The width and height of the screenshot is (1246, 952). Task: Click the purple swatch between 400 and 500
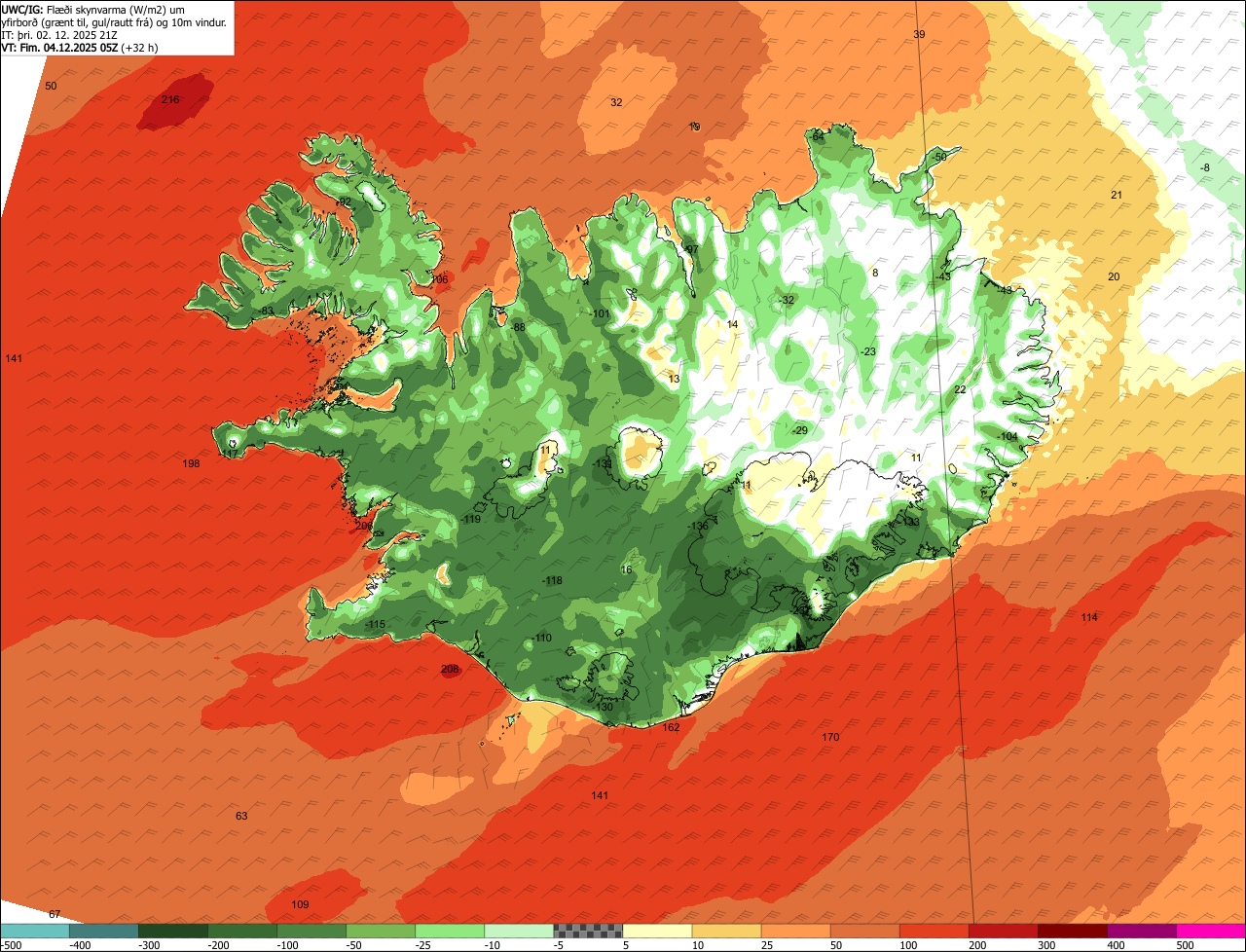click(1141, 931)
